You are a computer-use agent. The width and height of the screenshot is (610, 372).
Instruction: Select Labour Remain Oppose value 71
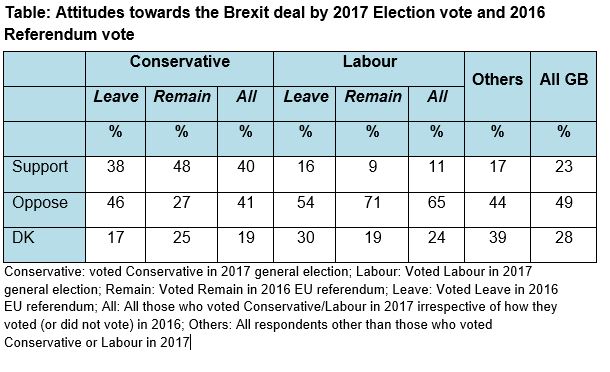pyautogui.click(x=372, y=202)
